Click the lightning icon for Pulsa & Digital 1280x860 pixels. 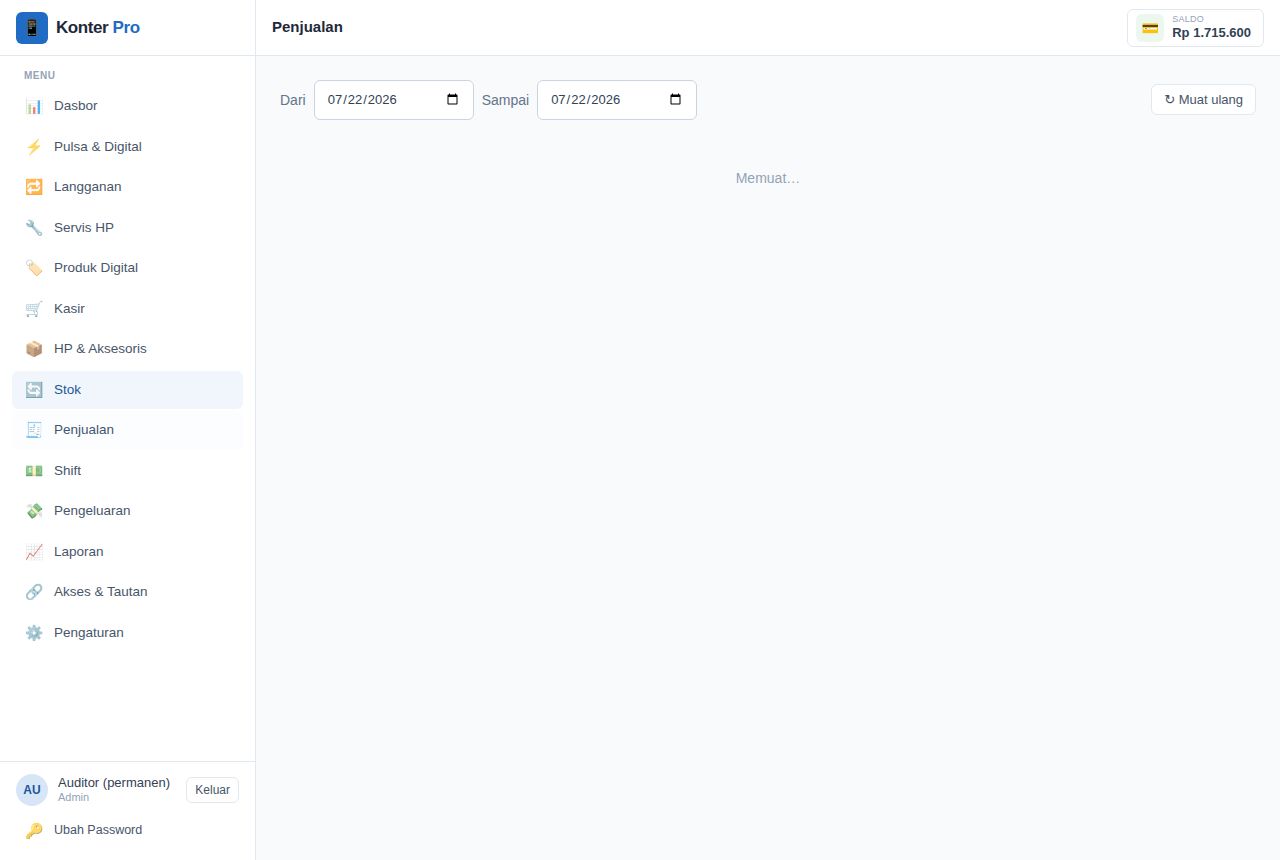[x=34, y=147]
